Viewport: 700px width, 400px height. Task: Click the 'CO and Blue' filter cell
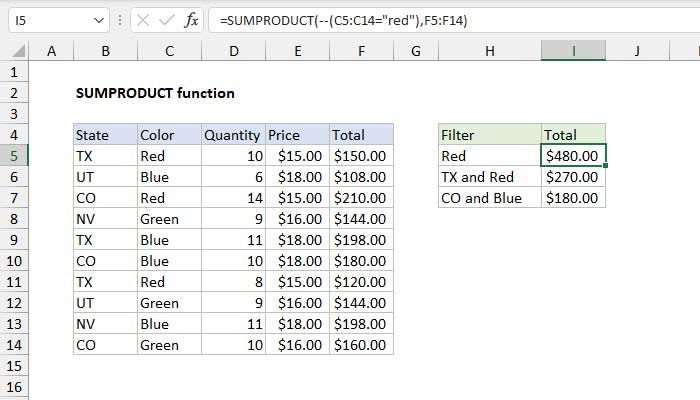pos(490,198)
